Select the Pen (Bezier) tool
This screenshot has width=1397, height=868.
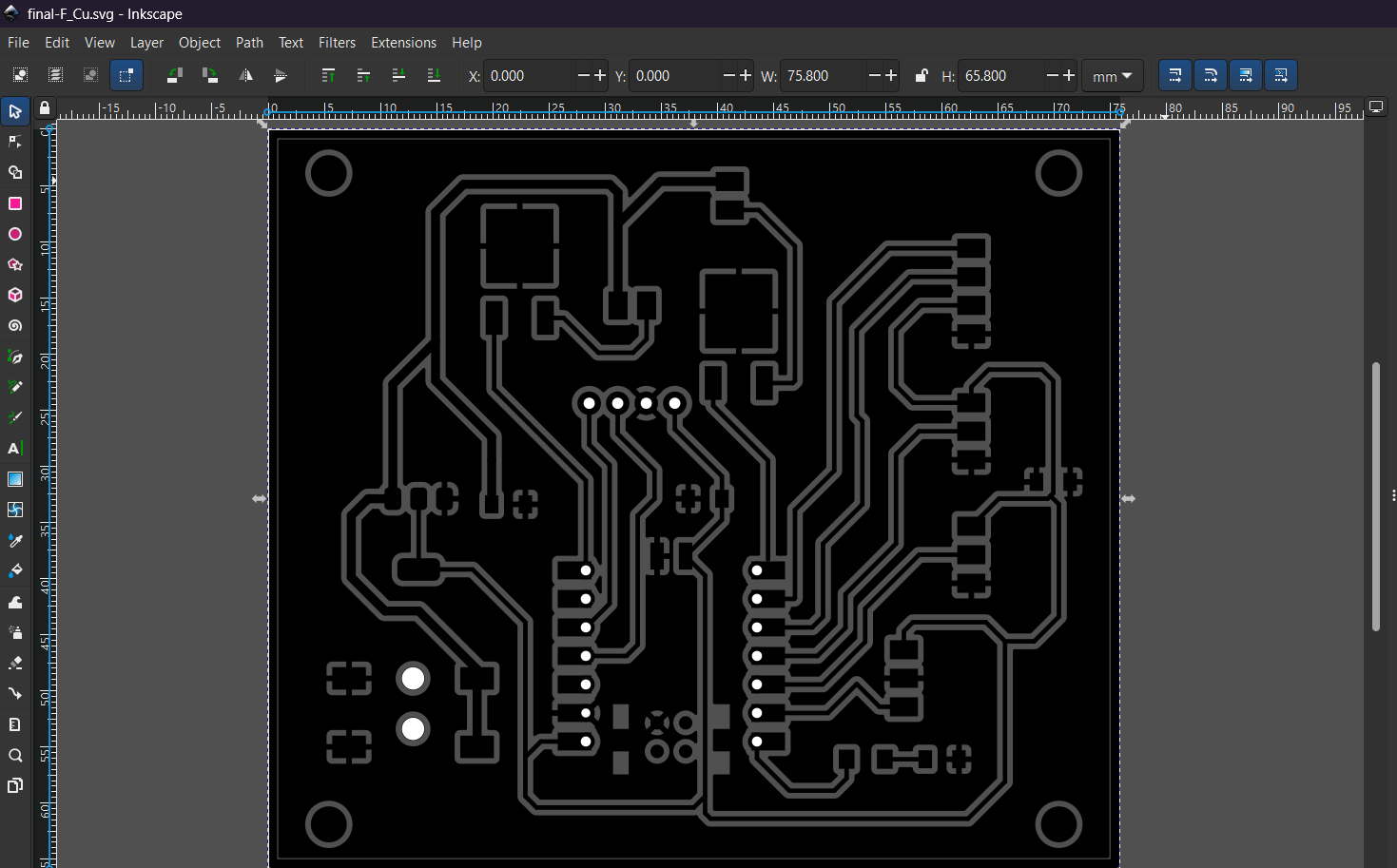15,357
